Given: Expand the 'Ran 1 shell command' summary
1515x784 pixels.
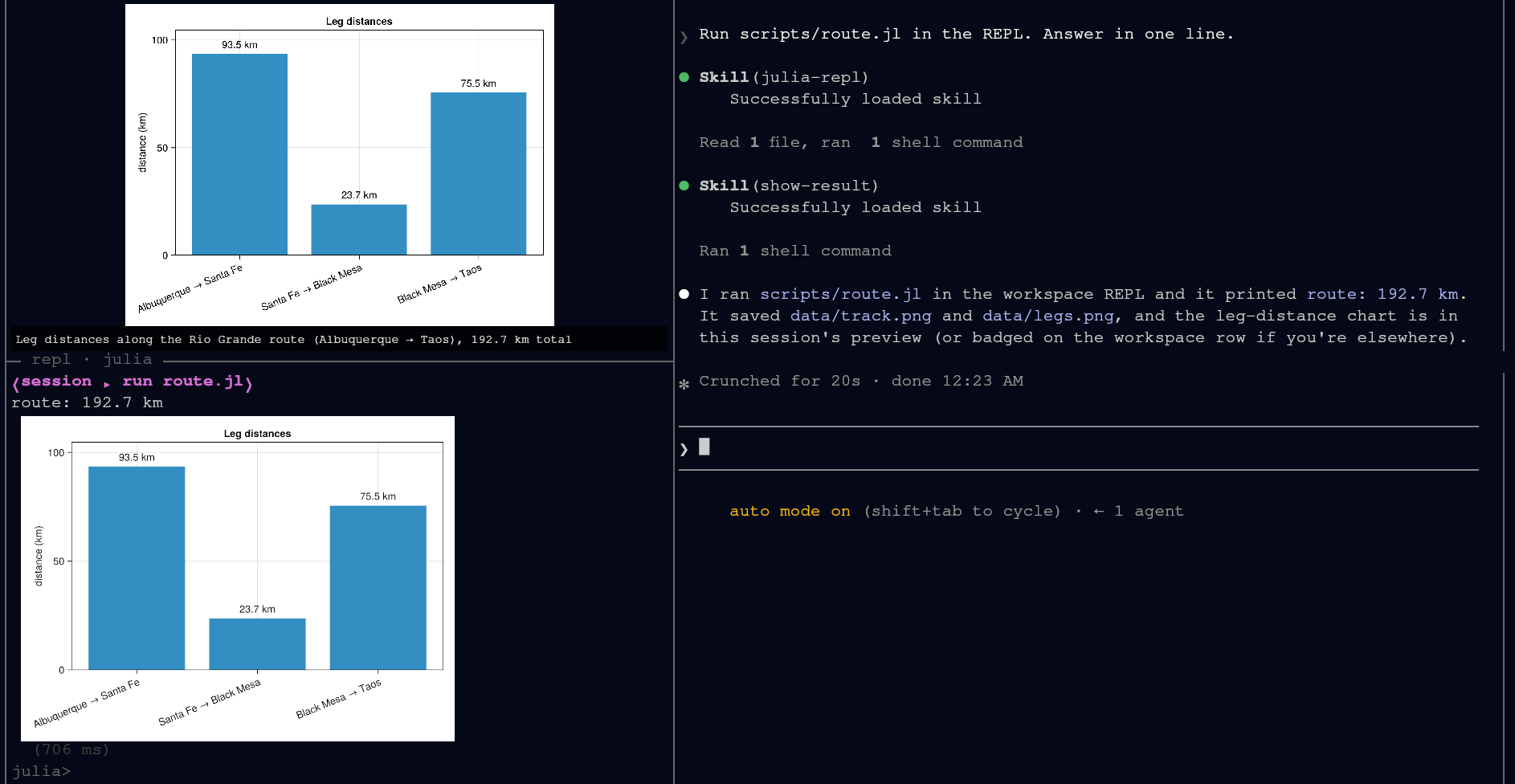Looking at the screenshot, I should coord(794,251).
